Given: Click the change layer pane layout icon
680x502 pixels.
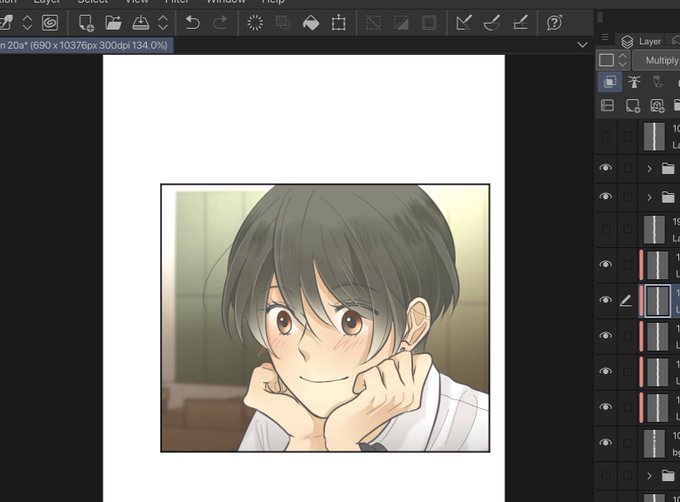Looking at the screenshot, I should tap(607, 105).
